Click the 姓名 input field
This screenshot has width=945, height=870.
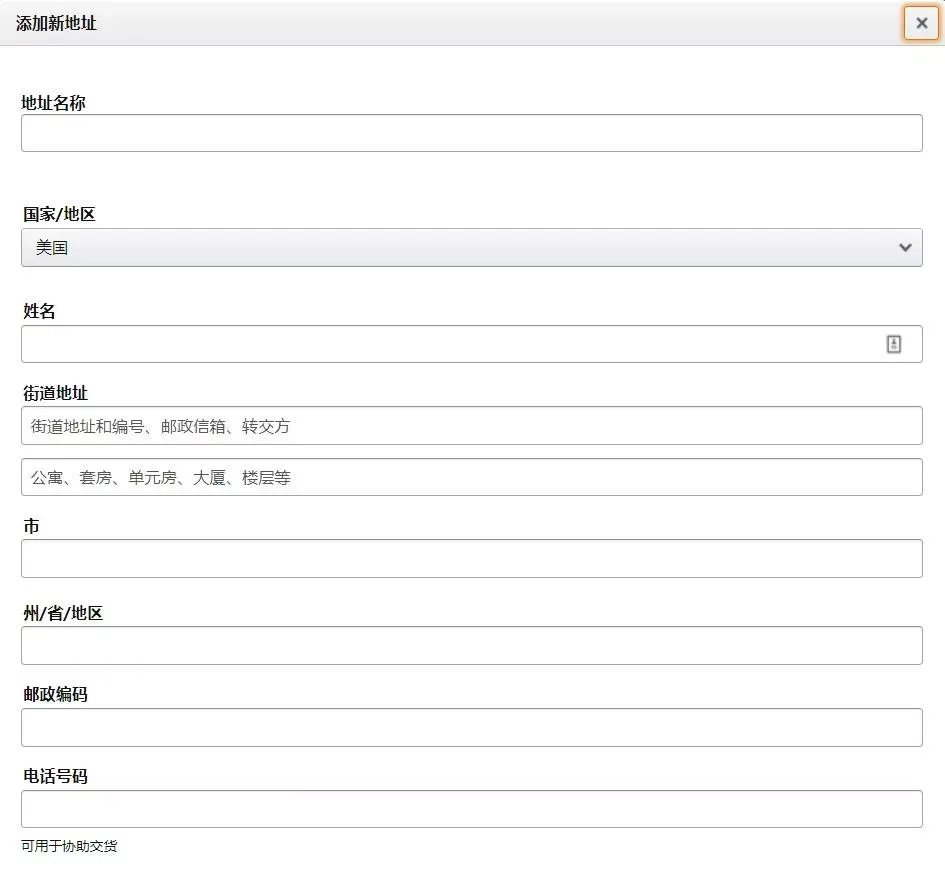click(471, 344)
